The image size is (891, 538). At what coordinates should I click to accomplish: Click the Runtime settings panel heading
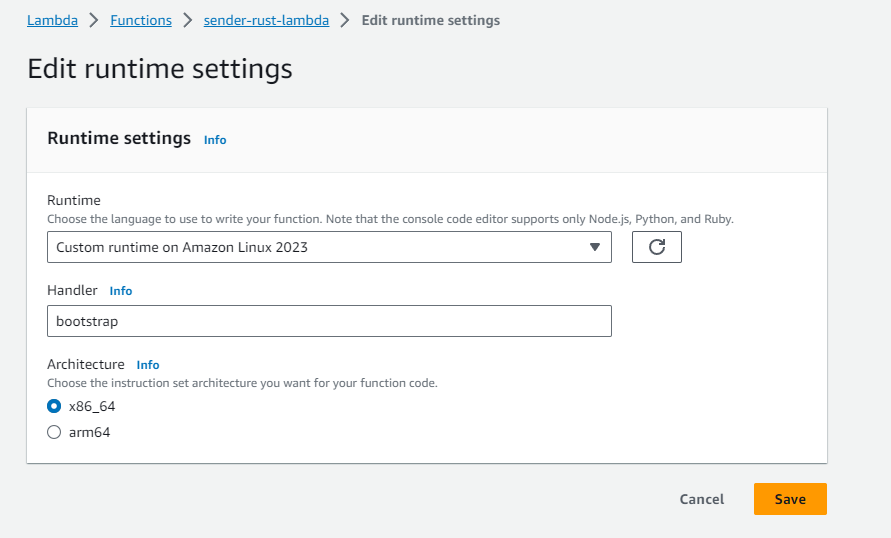tap(119, 138)
